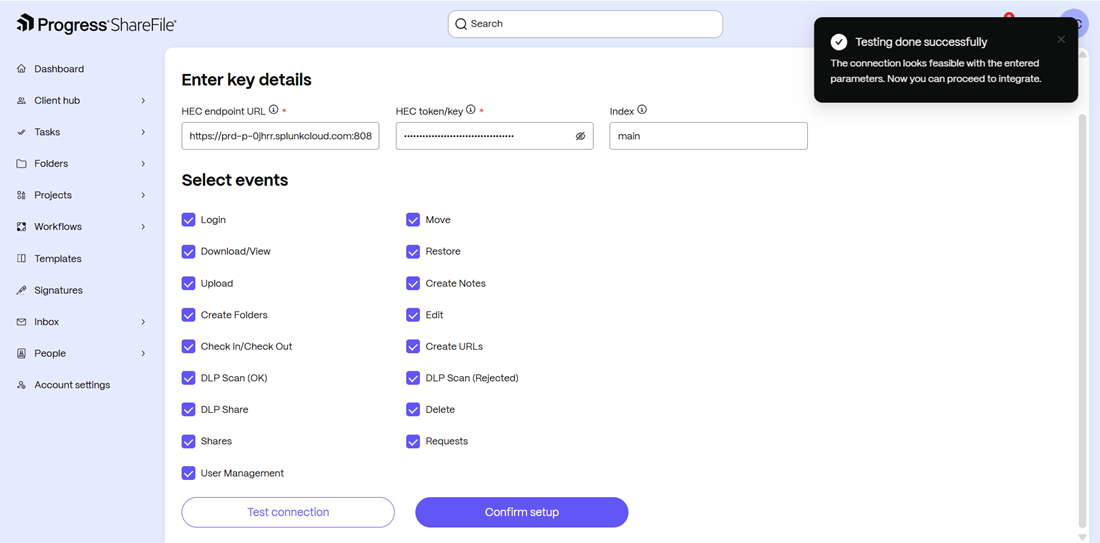Open Account settings from the sidebar

click(72, 384)
